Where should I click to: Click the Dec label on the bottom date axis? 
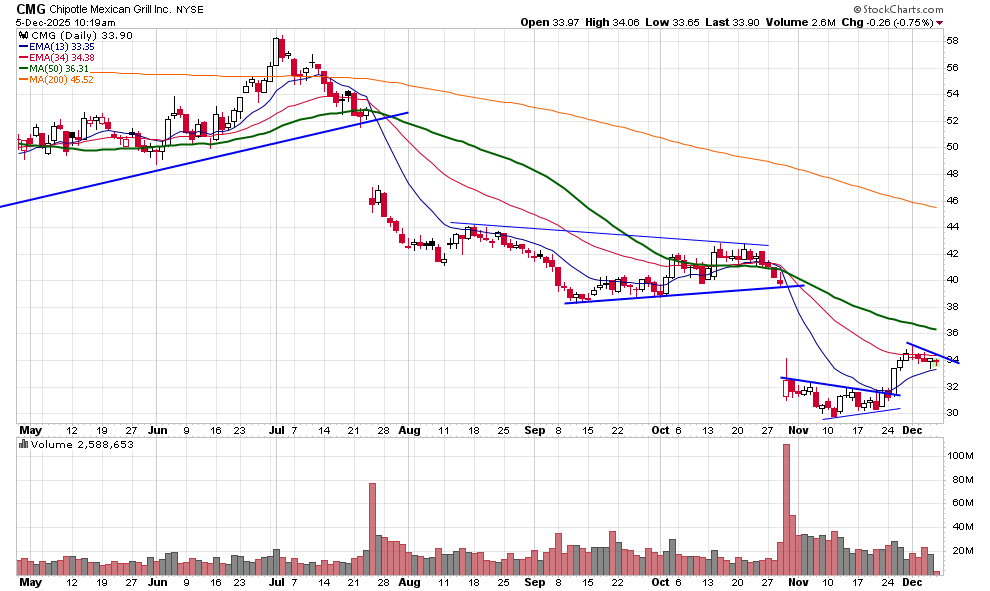(913, 581)
